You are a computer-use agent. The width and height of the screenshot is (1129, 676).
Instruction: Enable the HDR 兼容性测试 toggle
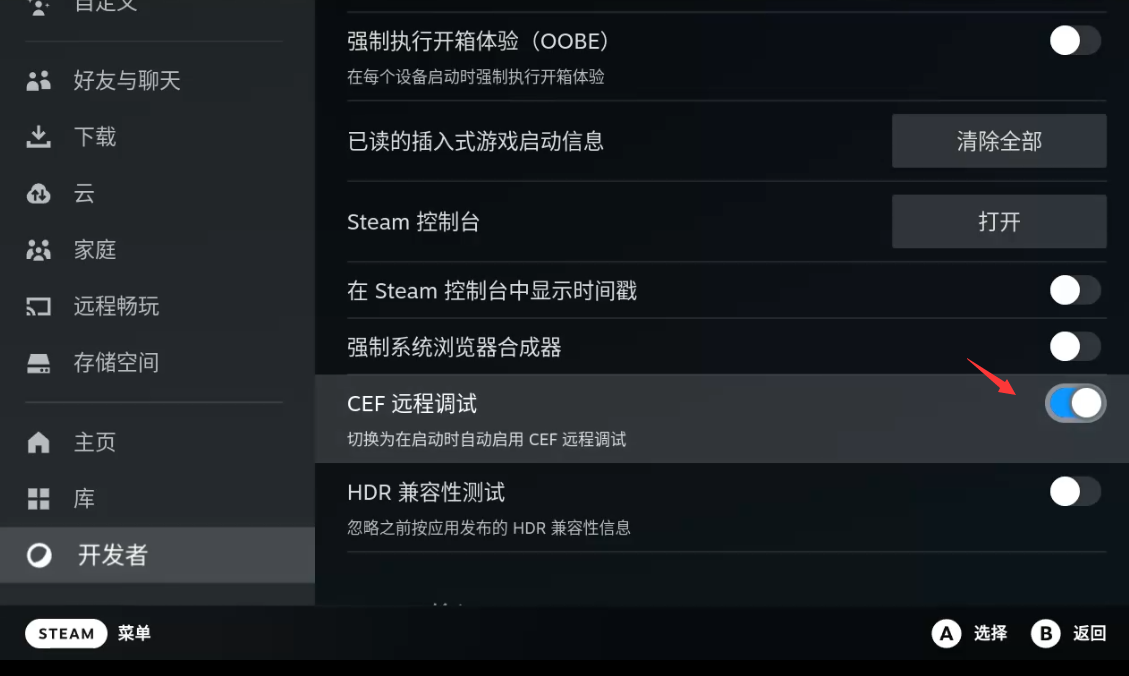point(1075,491)
